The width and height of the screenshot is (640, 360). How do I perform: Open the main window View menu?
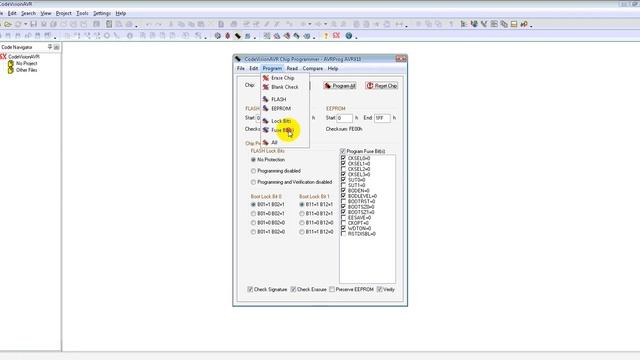coord(46,13)
